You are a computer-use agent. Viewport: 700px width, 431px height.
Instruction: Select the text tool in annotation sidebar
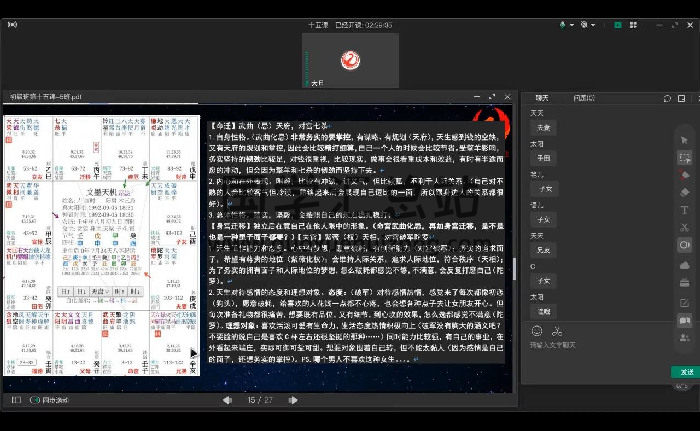pos(685,210)
